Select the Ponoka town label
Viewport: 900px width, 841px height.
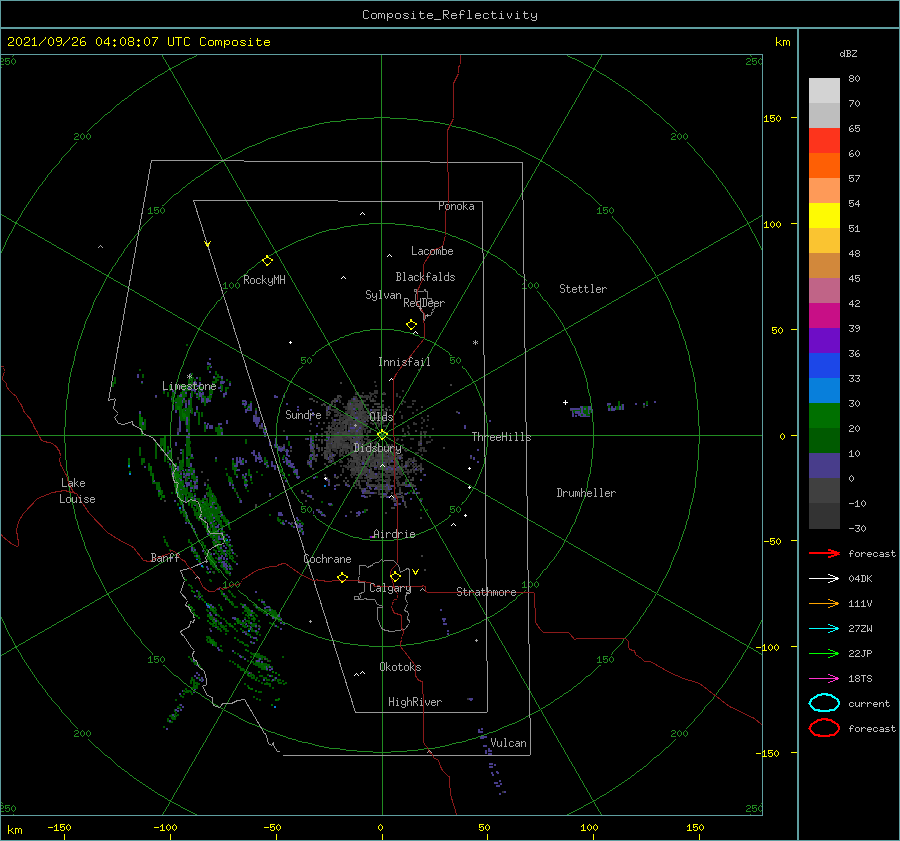point(456,206)
